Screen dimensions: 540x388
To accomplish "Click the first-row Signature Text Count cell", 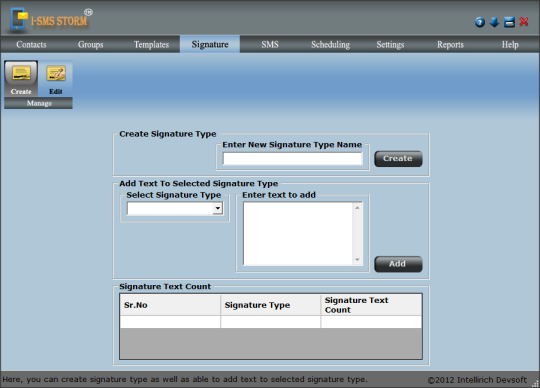I will pos(371,322).
